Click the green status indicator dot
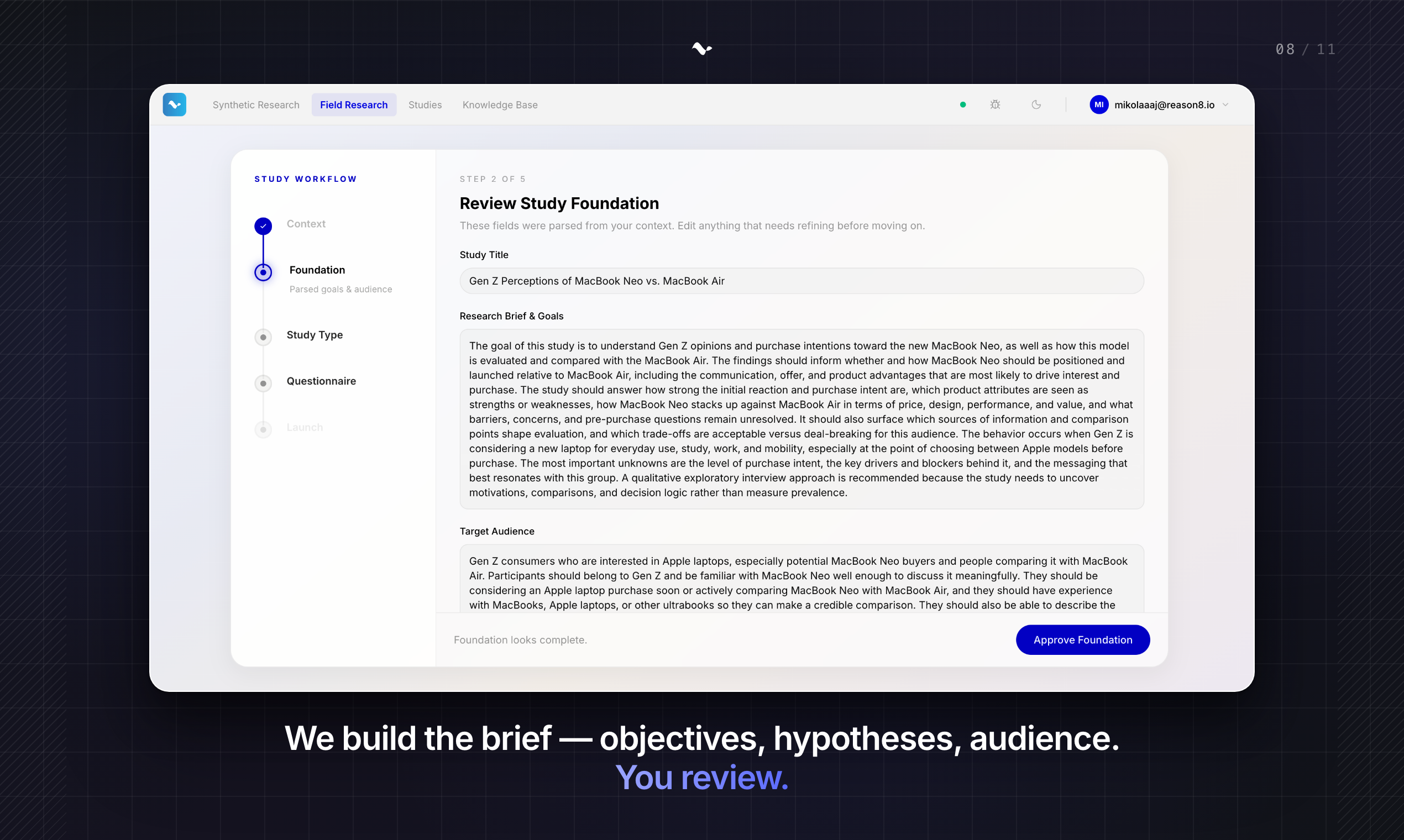The height and width of the screenshot is (840, 1404). point(962,104)
